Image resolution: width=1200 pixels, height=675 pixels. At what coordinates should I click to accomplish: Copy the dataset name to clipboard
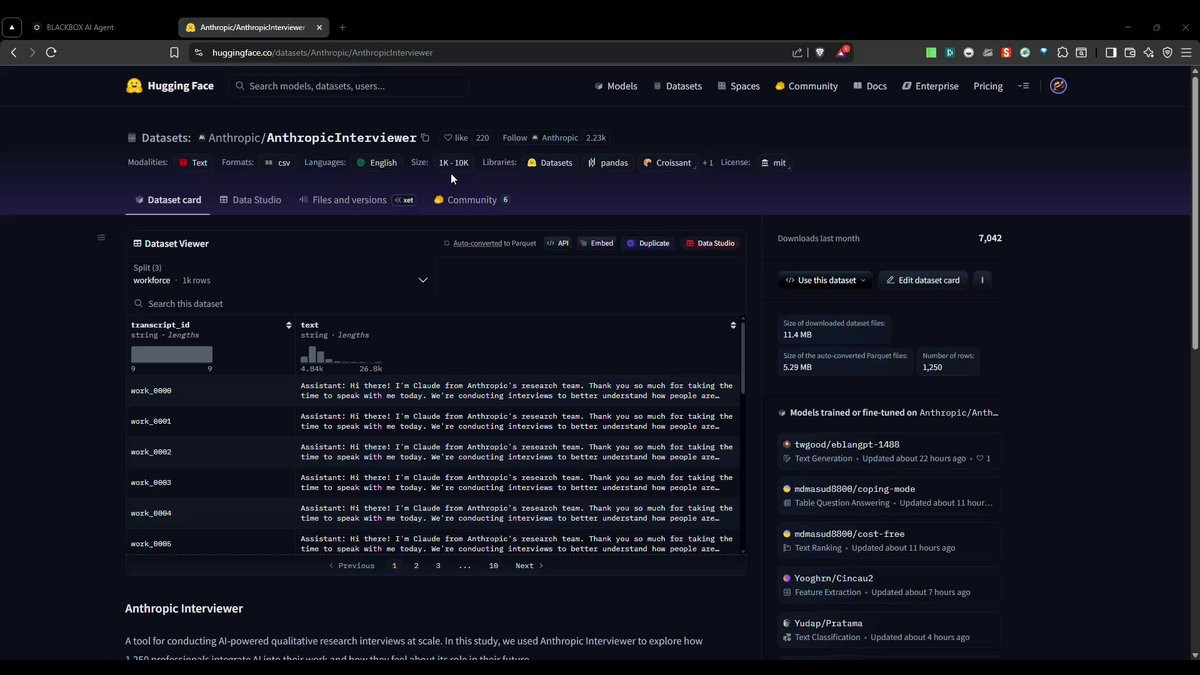(425, 138)
